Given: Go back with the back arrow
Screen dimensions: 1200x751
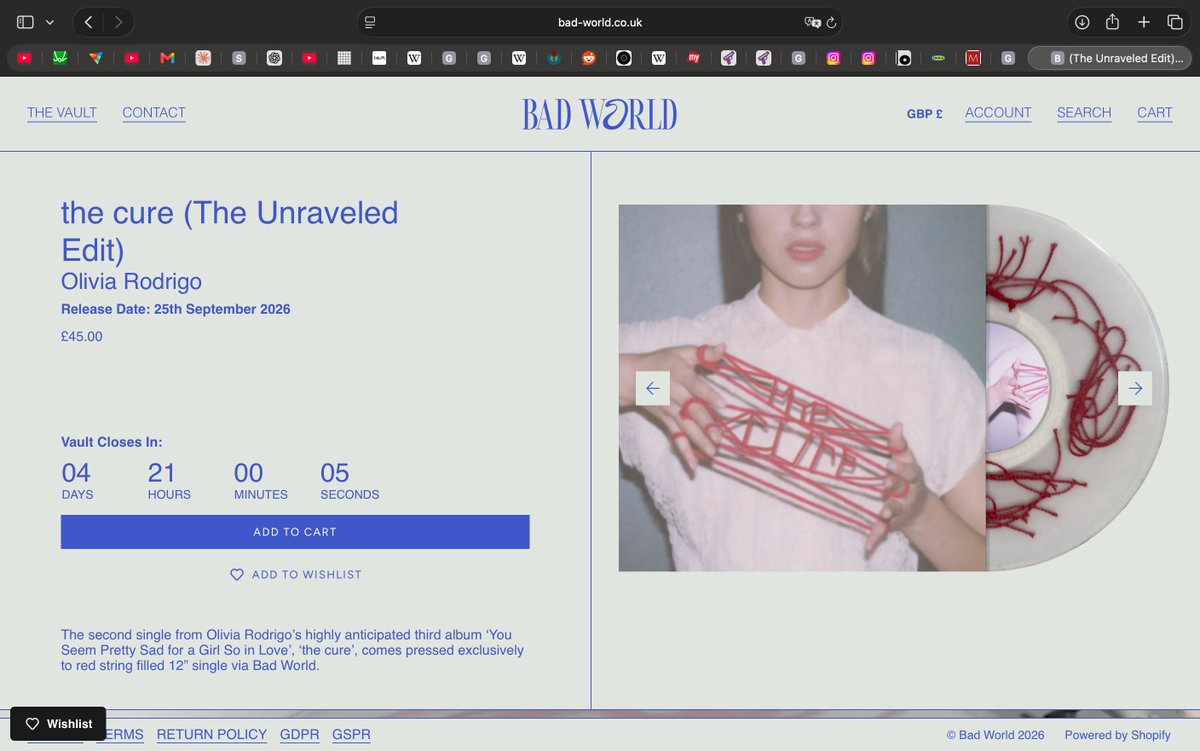Looking at the screenshot, I should click(x=88, y=22).
